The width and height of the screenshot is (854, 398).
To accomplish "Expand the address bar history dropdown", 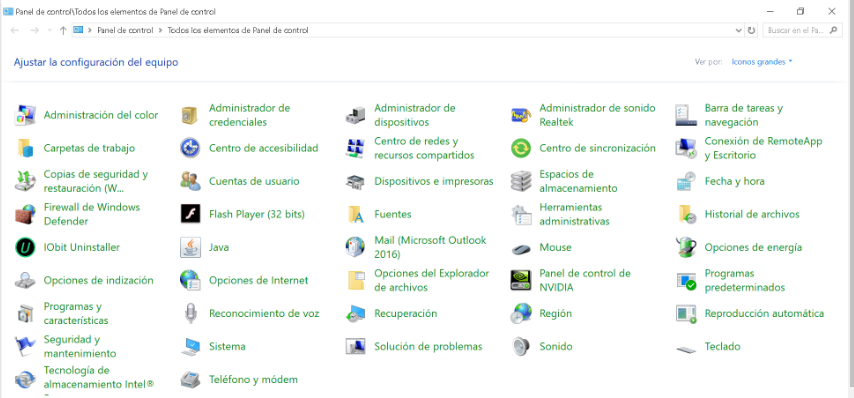I will point(739,30).
